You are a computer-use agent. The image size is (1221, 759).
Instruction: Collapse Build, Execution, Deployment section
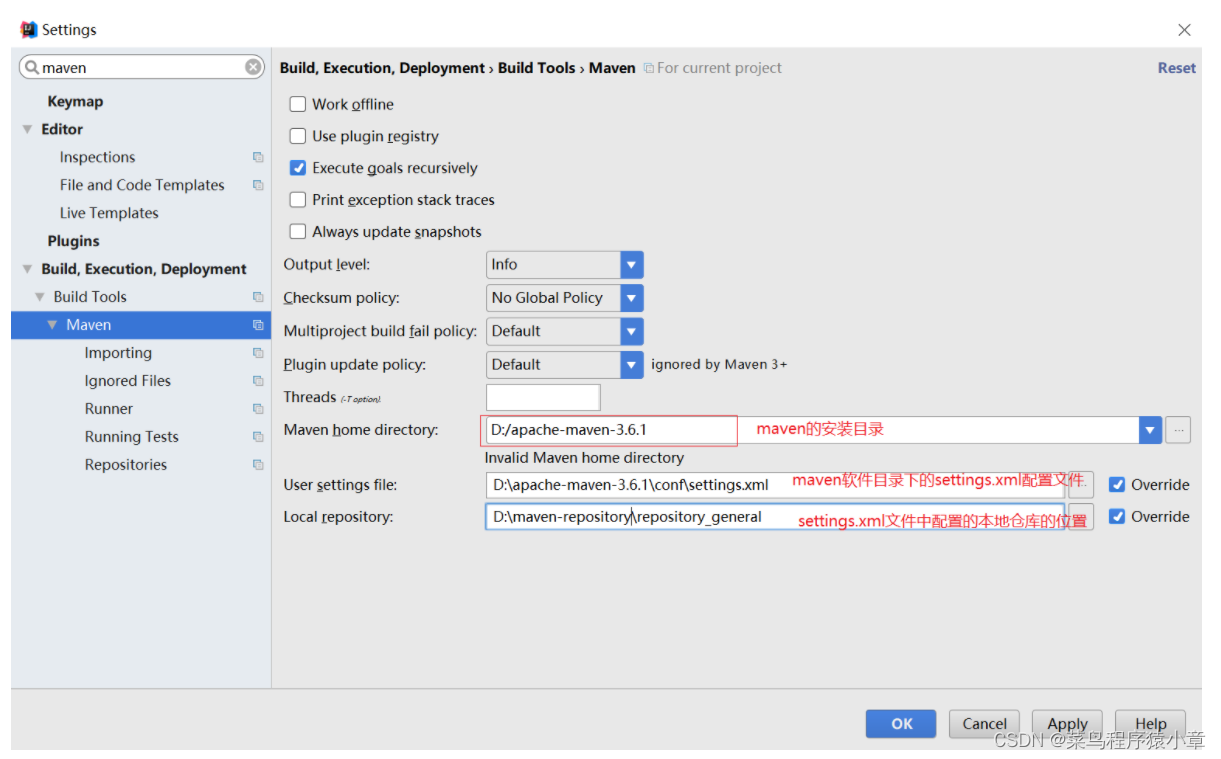click(x=28, y=269)
